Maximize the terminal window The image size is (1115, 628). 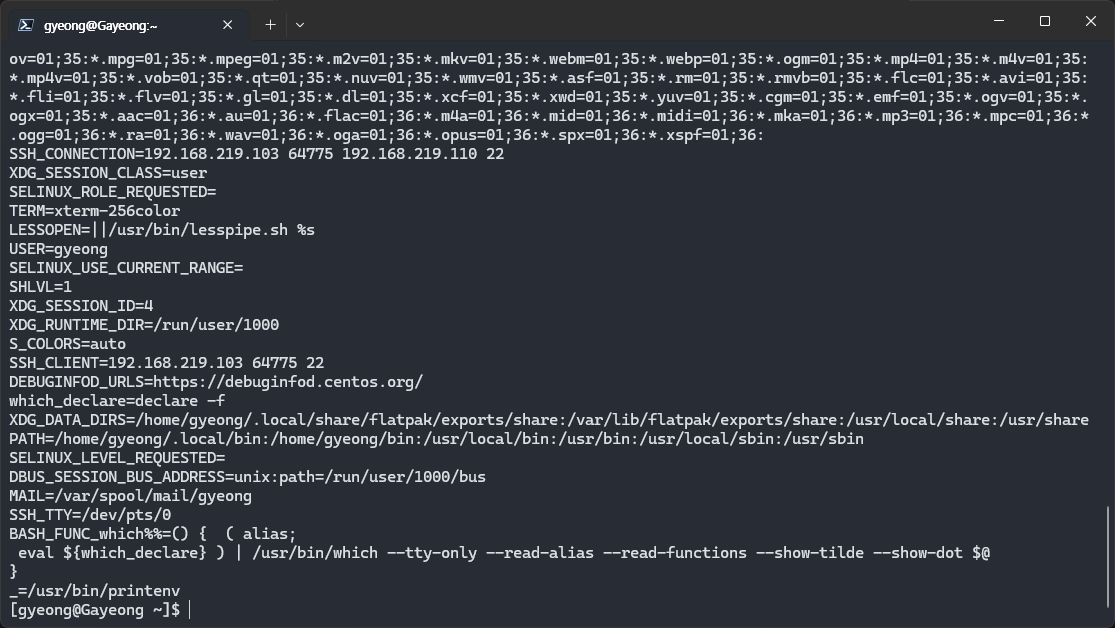(x=1044, y=21)
